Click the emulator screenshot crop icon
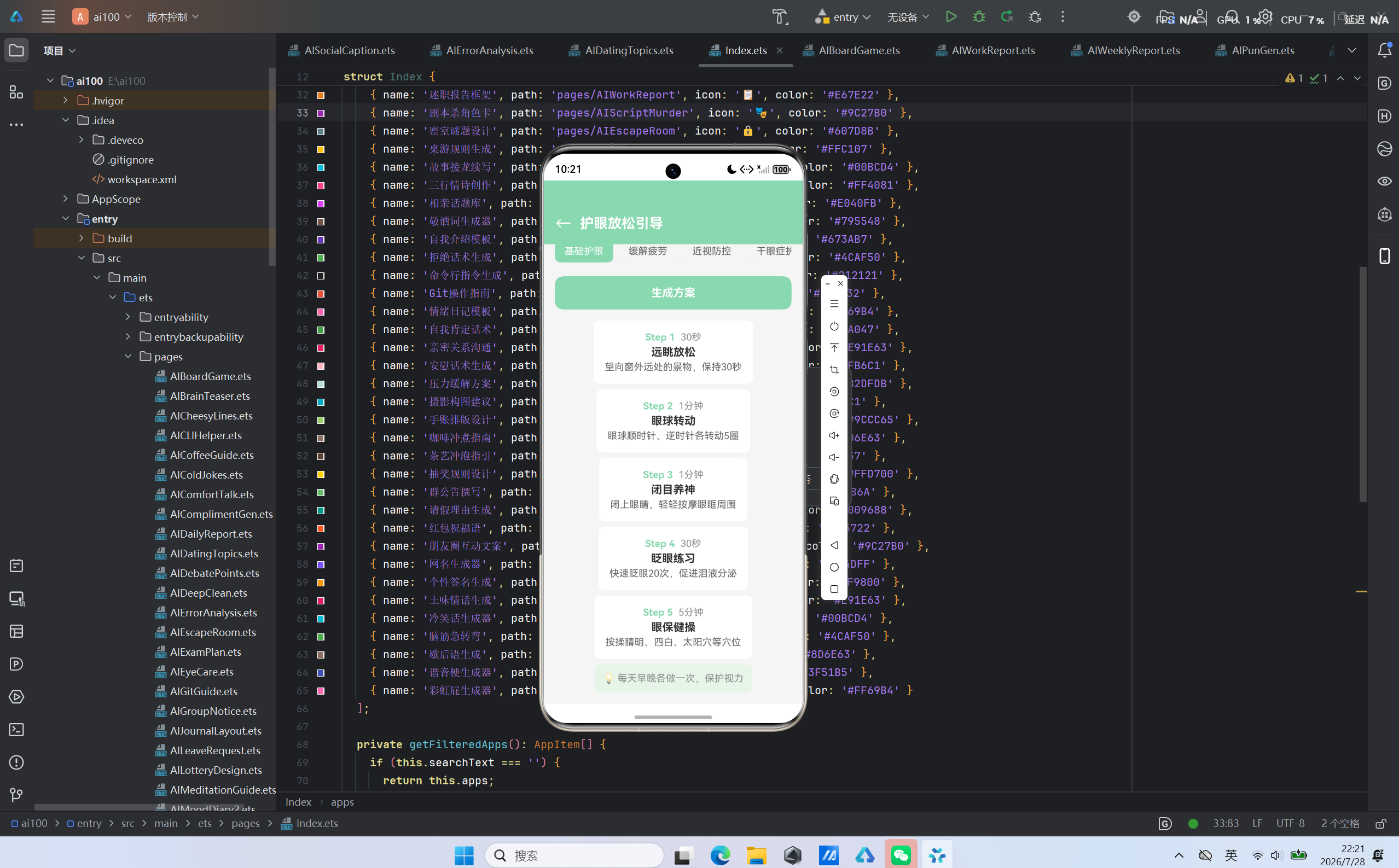1399x868 pixels. click(x=834, y=370)
